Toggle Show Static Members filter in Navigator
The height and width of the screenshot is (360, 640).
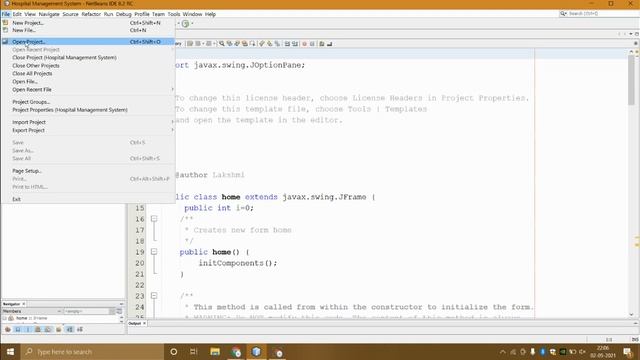(28, 329)
